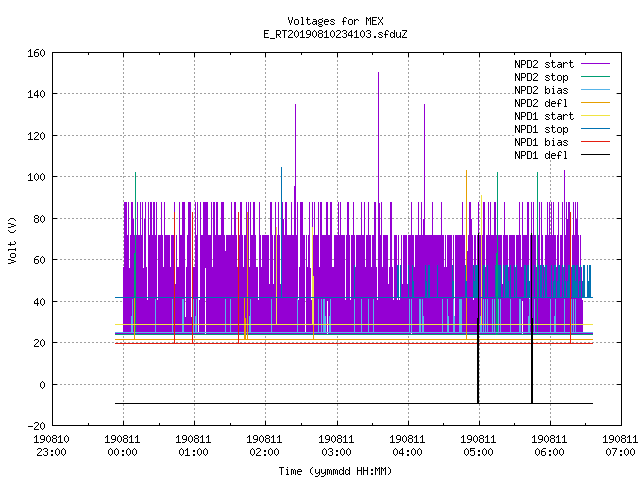Click the 80 y-axis tick value
The image size is (640, 480).
(39, 219)
